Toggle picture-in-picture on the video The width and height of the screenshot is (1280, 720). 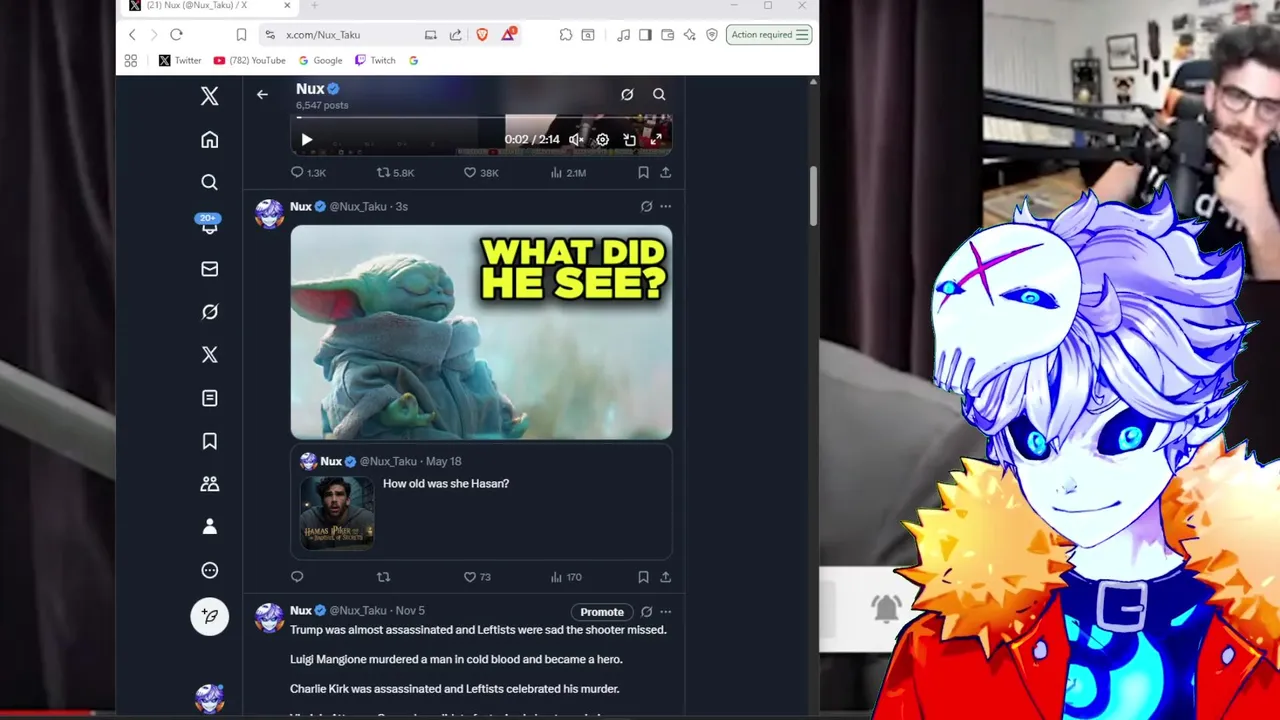tap(629, 140)
